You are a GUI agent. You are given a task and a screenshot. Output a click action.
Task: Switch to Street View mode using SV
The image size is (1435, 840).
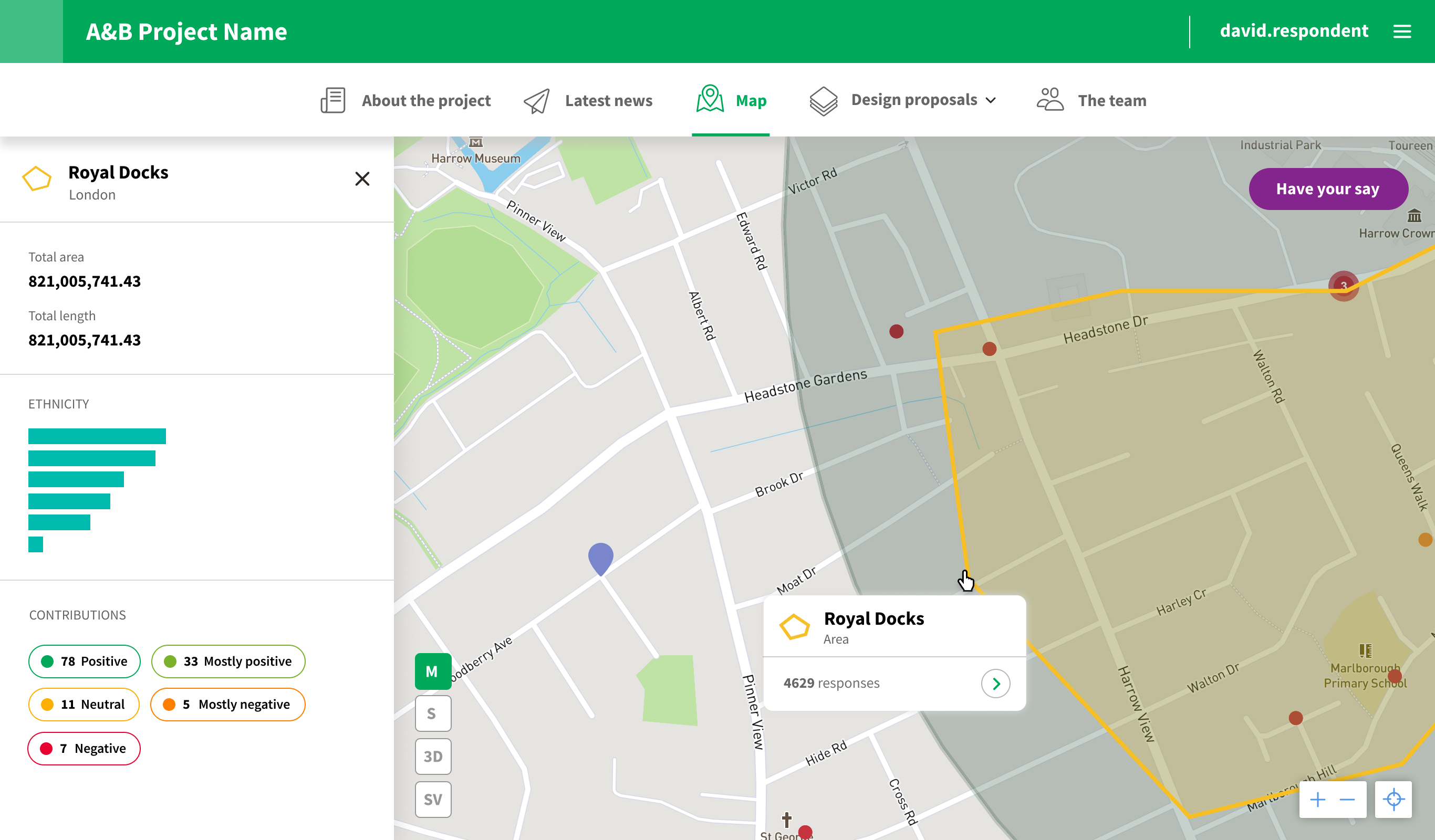(x=433, y=800)
